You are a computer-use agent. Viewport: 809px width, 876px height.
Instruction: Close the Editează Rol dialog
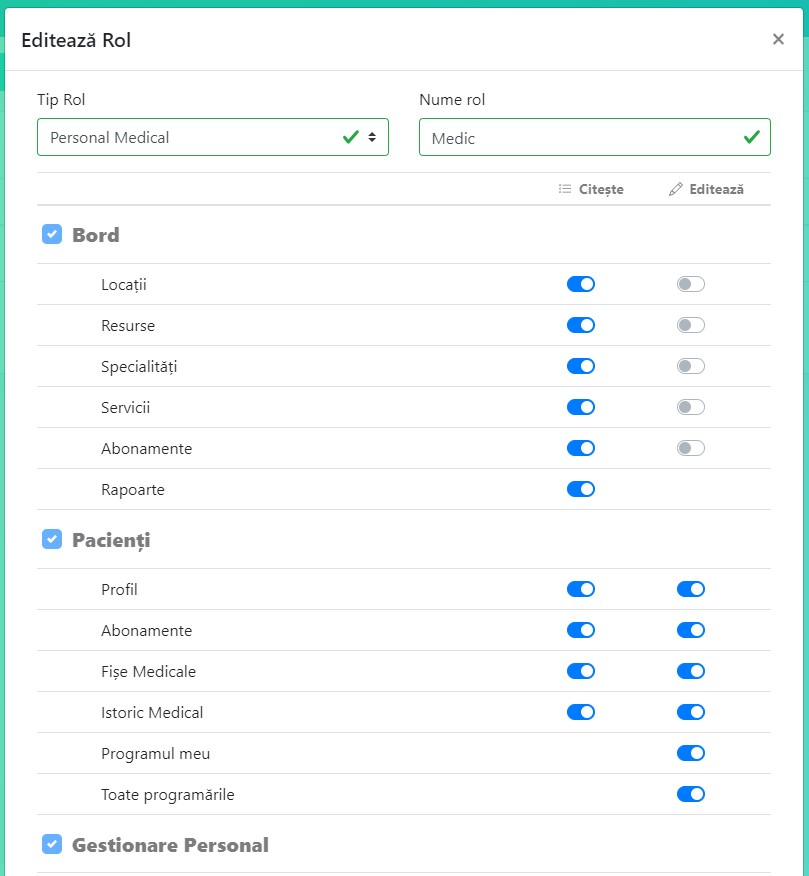coord(778,39)
